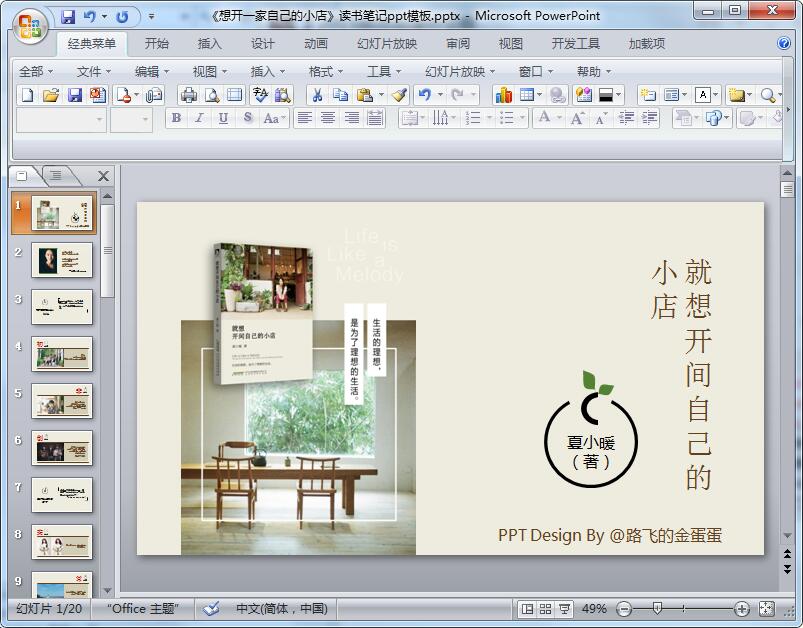The width and height of the screenshot is (803, 628).
Task: Toggle text shadow
Action: click(248, 118)
